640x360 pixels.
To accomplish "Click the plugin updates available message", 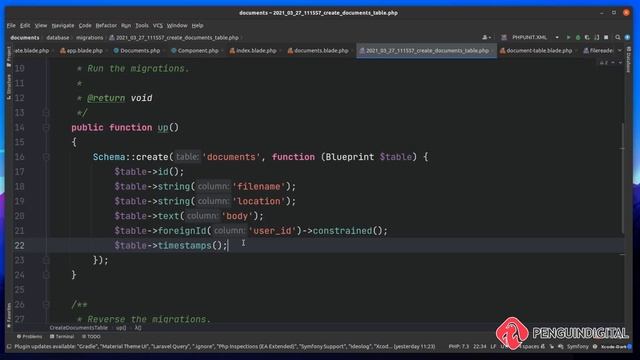I will point(225,347).
